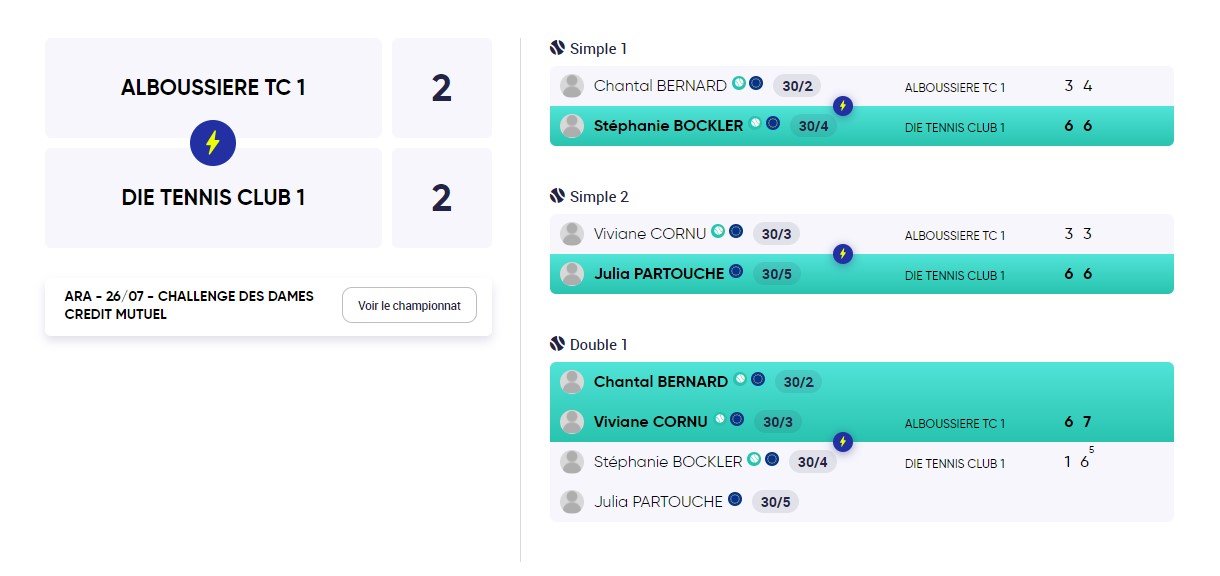Open the Voir le championnat button
The image size is (1220, 576).
409,305
